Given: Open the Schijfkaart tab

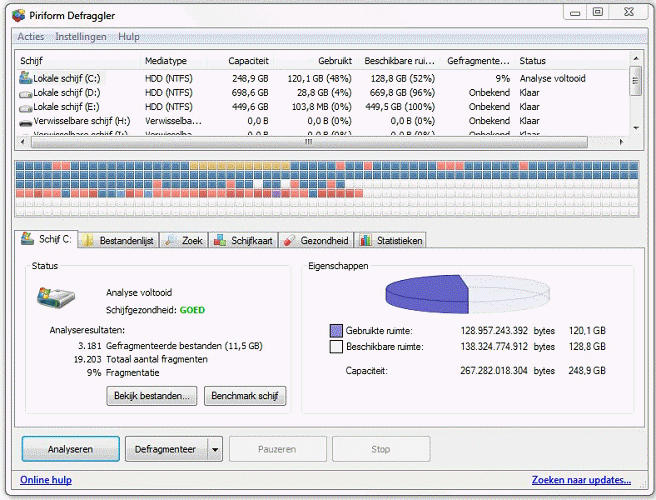Looking at the screenshot, I should pos(243,241).
